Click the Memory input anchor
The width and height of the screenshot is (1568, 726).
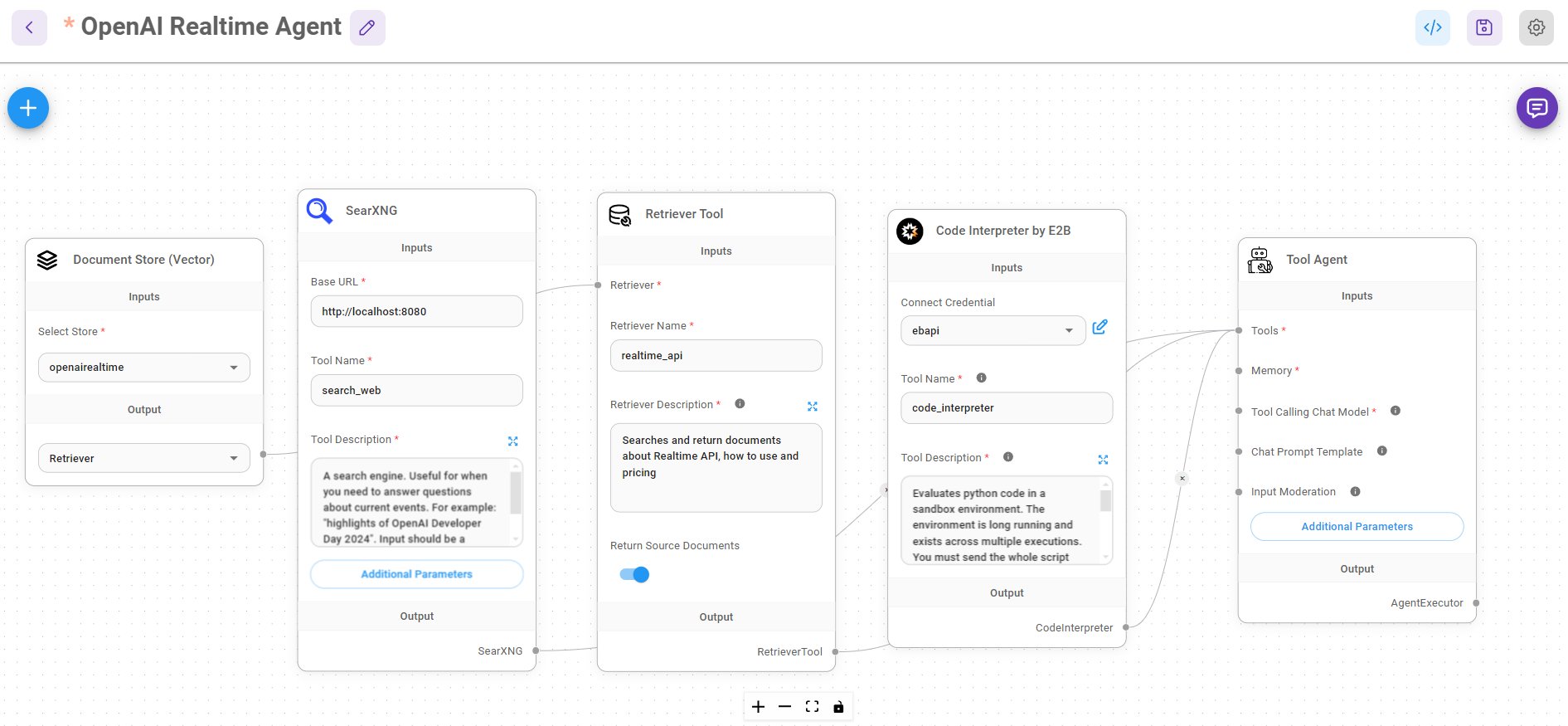click(1239, 371)
